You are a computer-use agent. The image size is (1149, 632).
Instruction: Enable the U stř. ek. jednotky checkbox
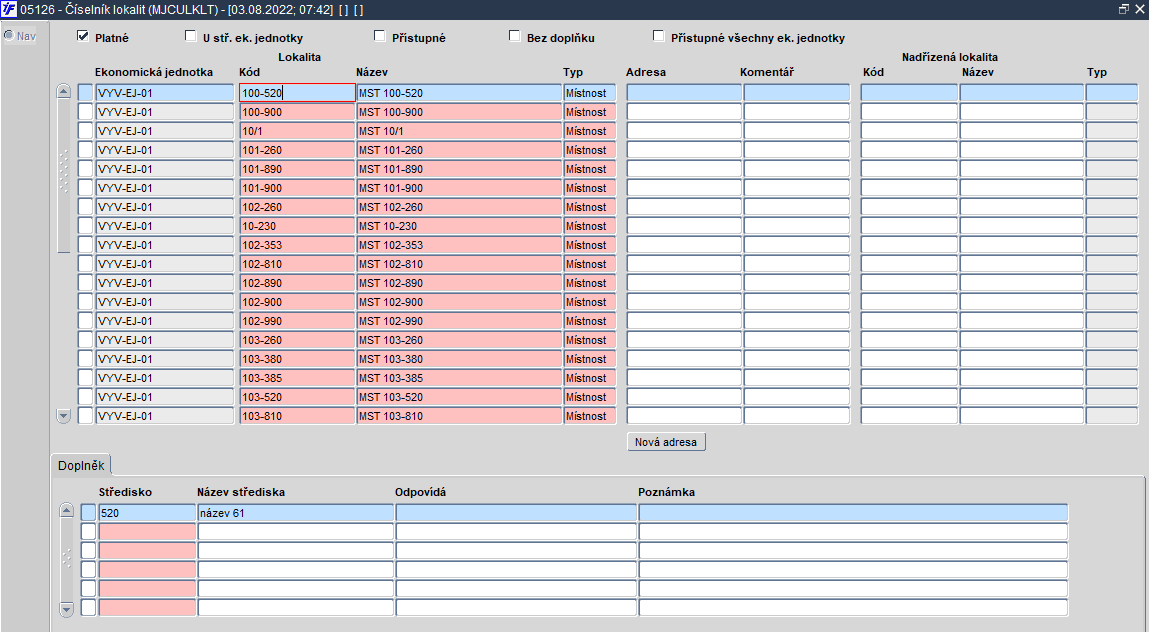pos(191,36)
